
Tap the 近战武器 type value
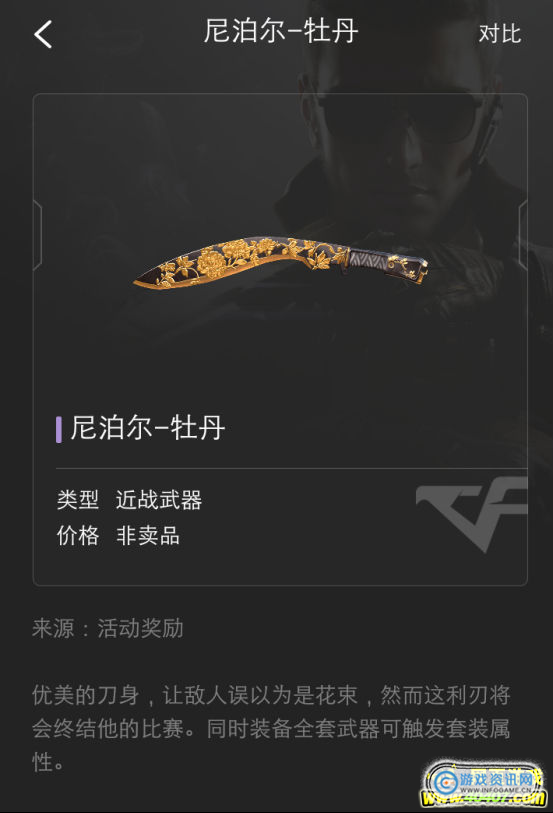coord(159,500)
